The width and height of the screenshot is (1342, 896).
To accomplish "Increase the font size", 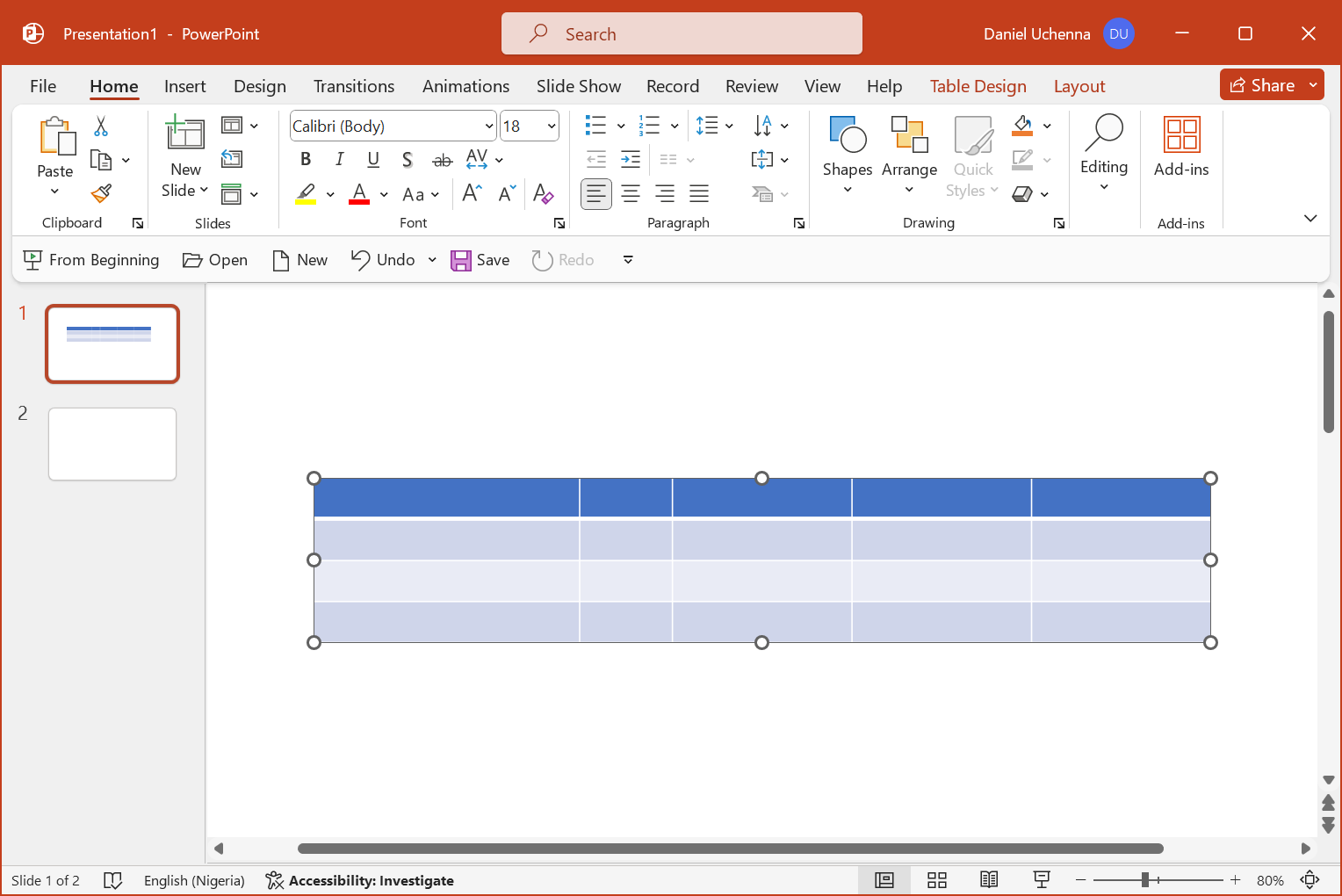I will pos(471,193).
